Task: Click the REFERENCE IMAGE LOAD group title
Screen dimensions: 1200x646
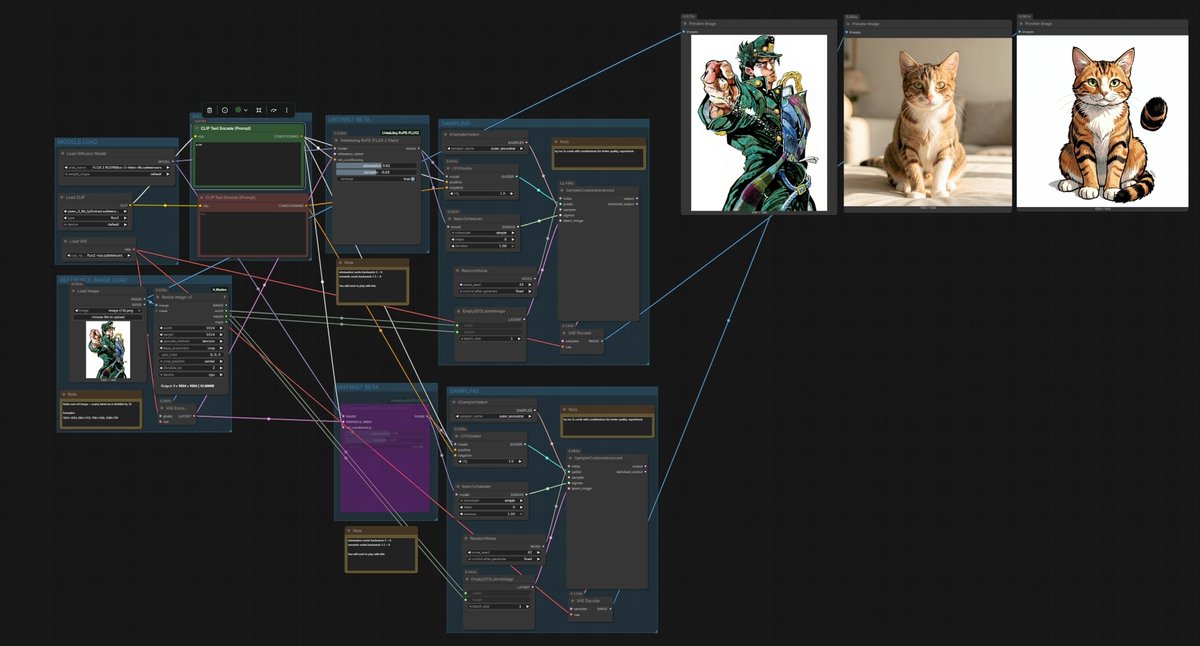Action: point(93,280)
